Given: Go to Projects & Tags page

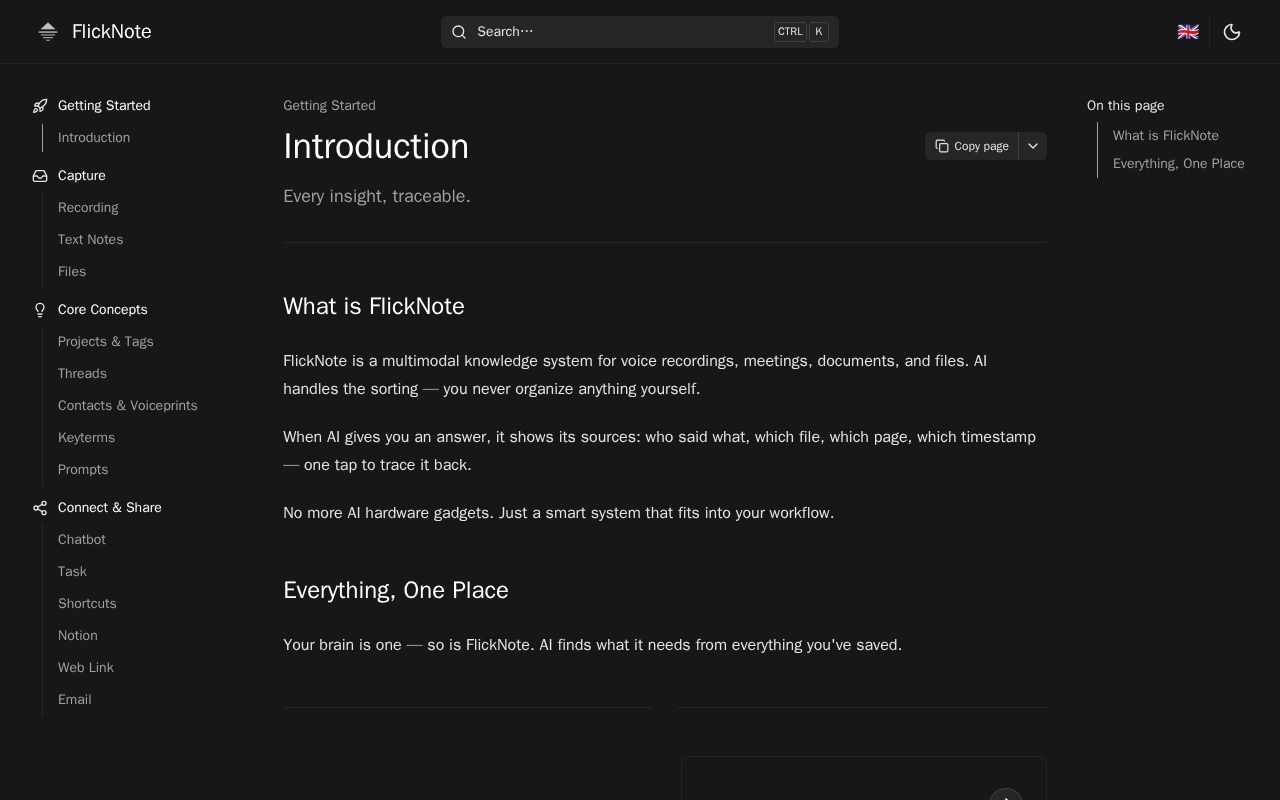Looking at the screenshot, I should click(x=105, y=342).
